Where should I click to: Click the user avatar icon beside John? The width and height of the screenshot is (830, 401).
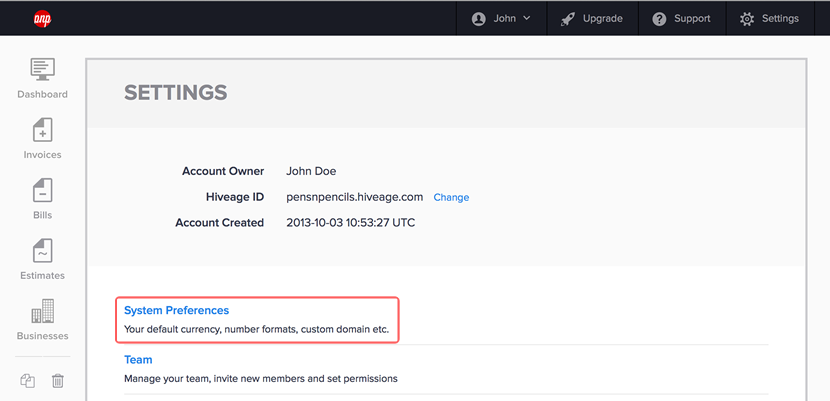coord(479,19)
